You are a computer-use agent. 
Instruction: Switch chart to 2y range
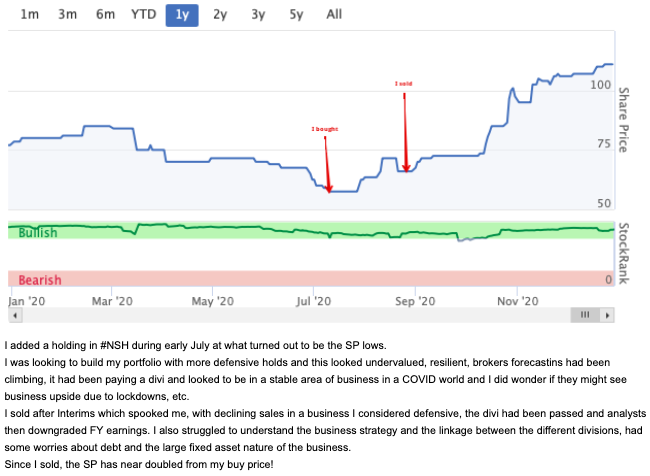[x=220, y=15]
